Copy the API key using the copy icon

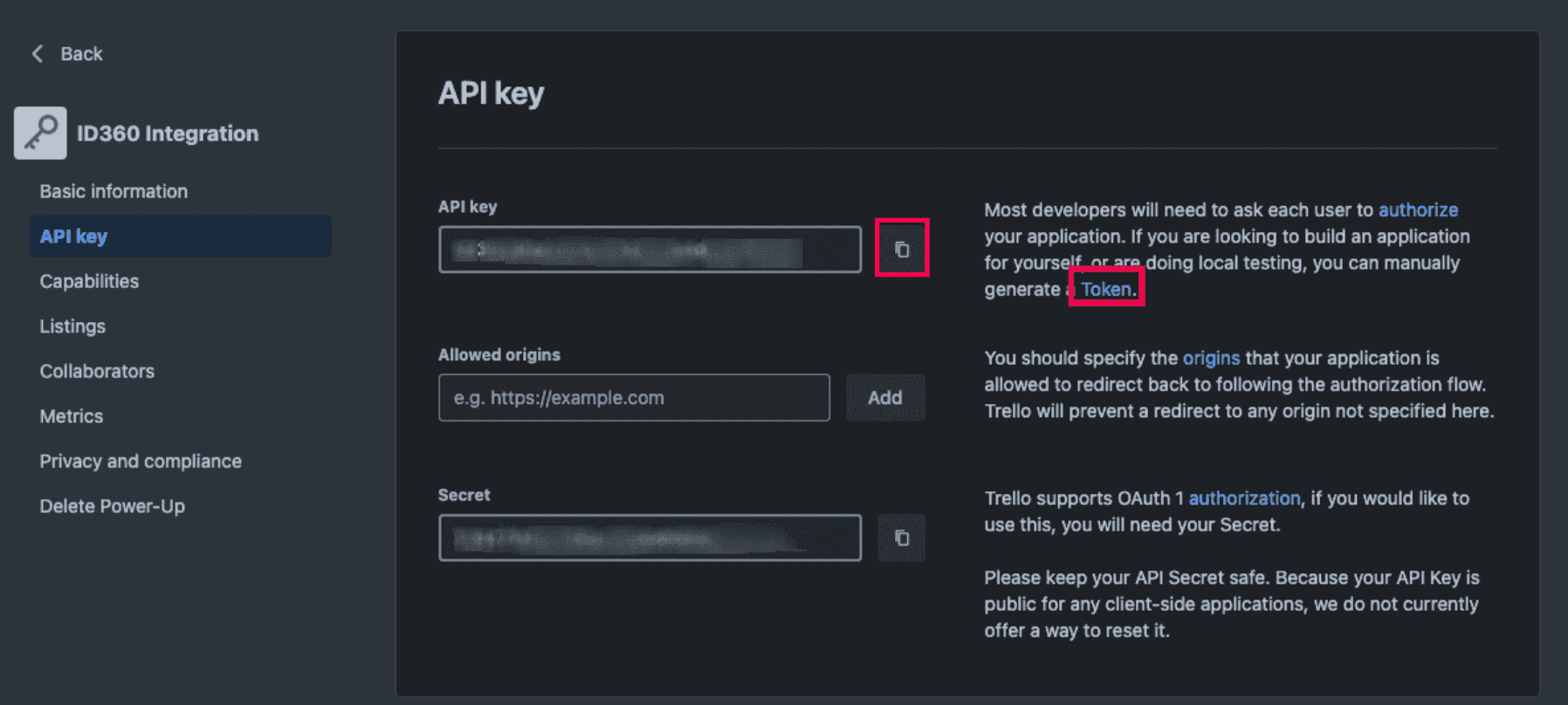(901, 248)
